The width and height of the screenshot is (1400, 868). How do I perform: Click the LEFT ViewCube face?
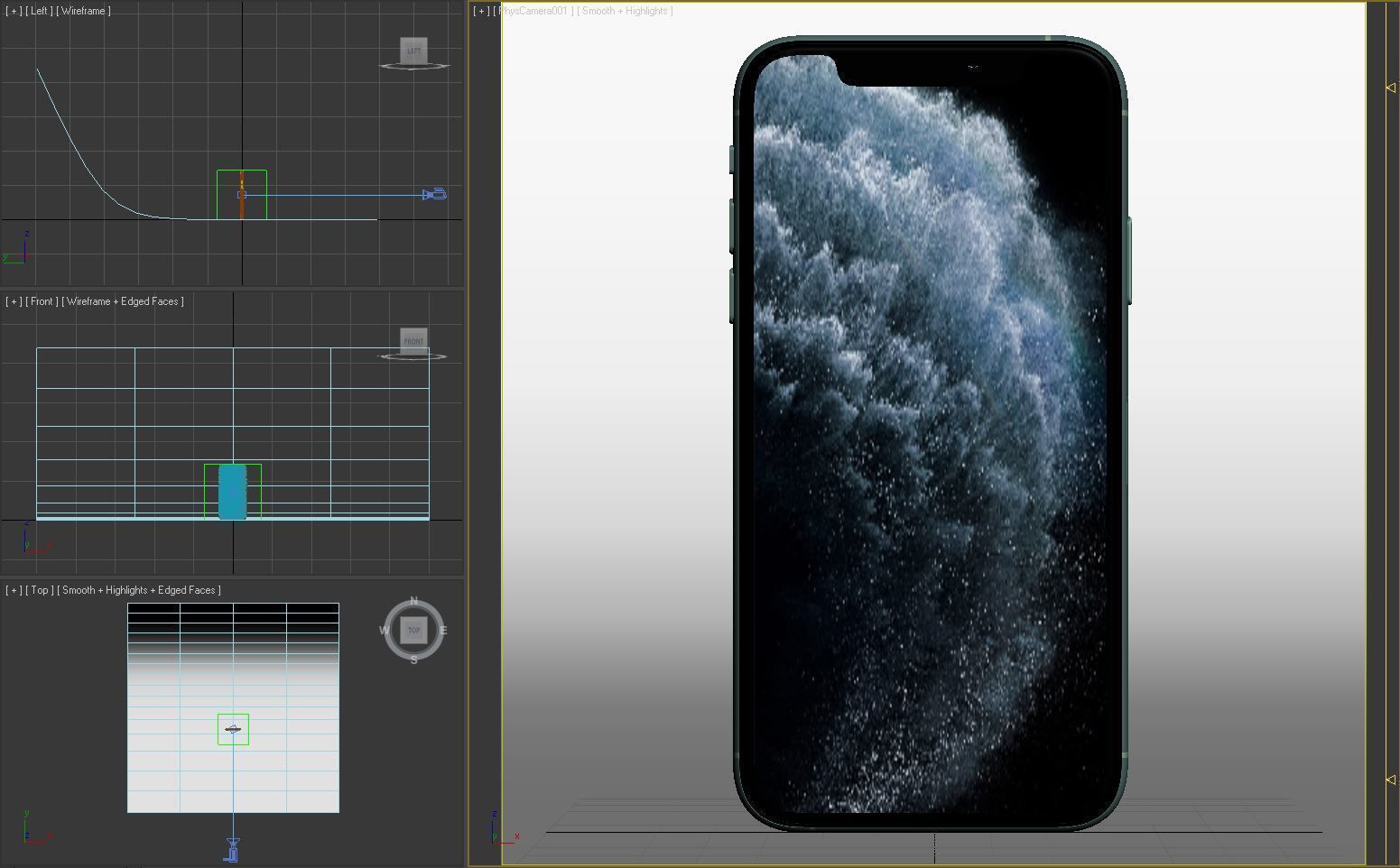click(413, 51)
